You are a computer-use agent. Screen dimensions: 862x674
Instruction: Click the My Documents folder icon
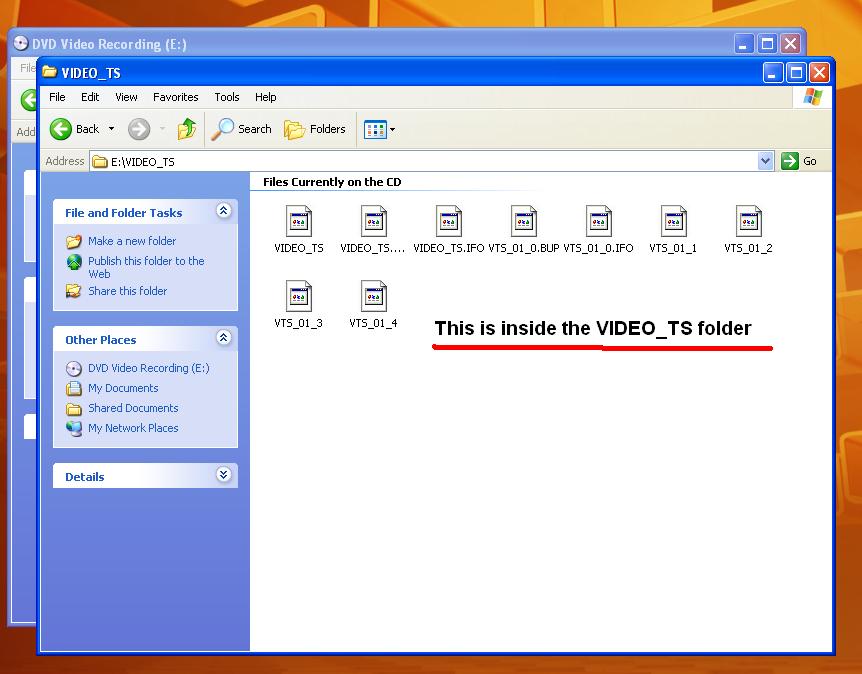coord(74,389)
